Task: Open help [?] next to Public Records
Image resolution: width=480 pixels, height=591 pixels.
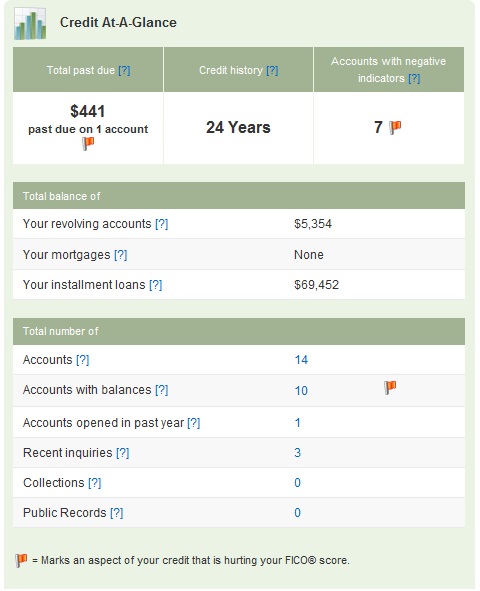Action: 117,513
